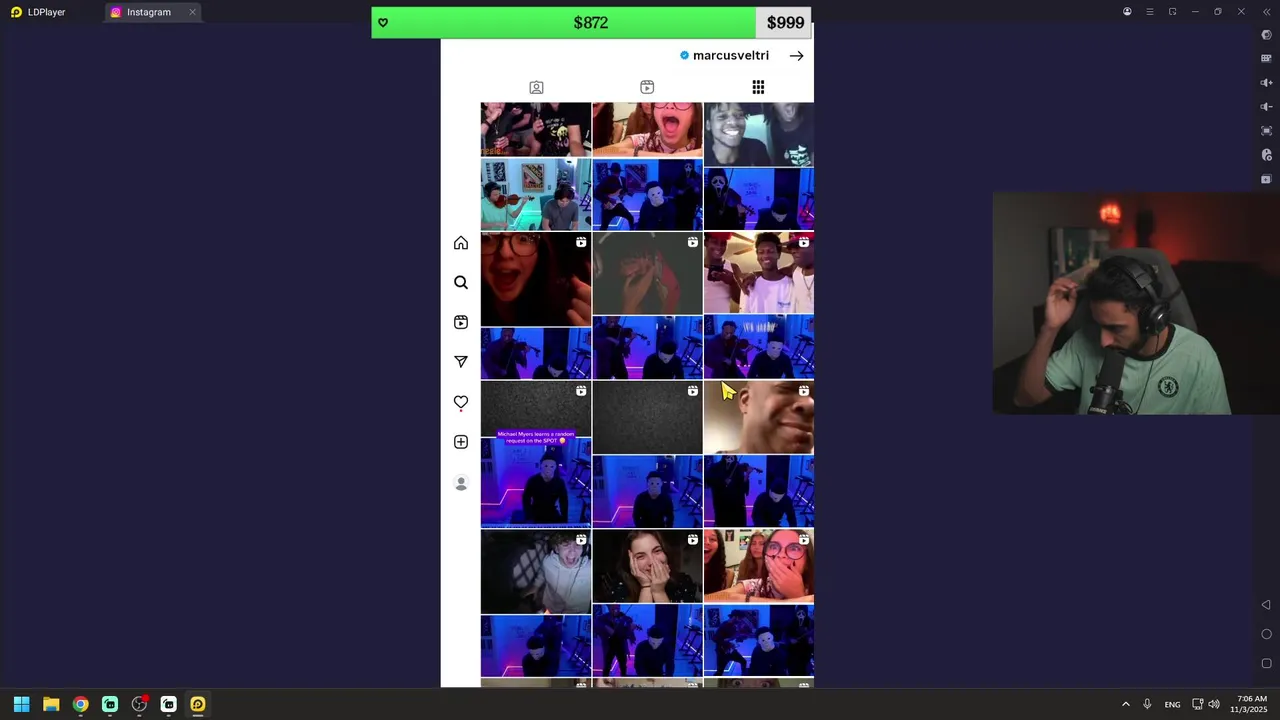This screenshot has height=720, width=1280.
Task: Show hidden system tray icons chevron
Action: pyautogui.click(x=1125, y=704)
